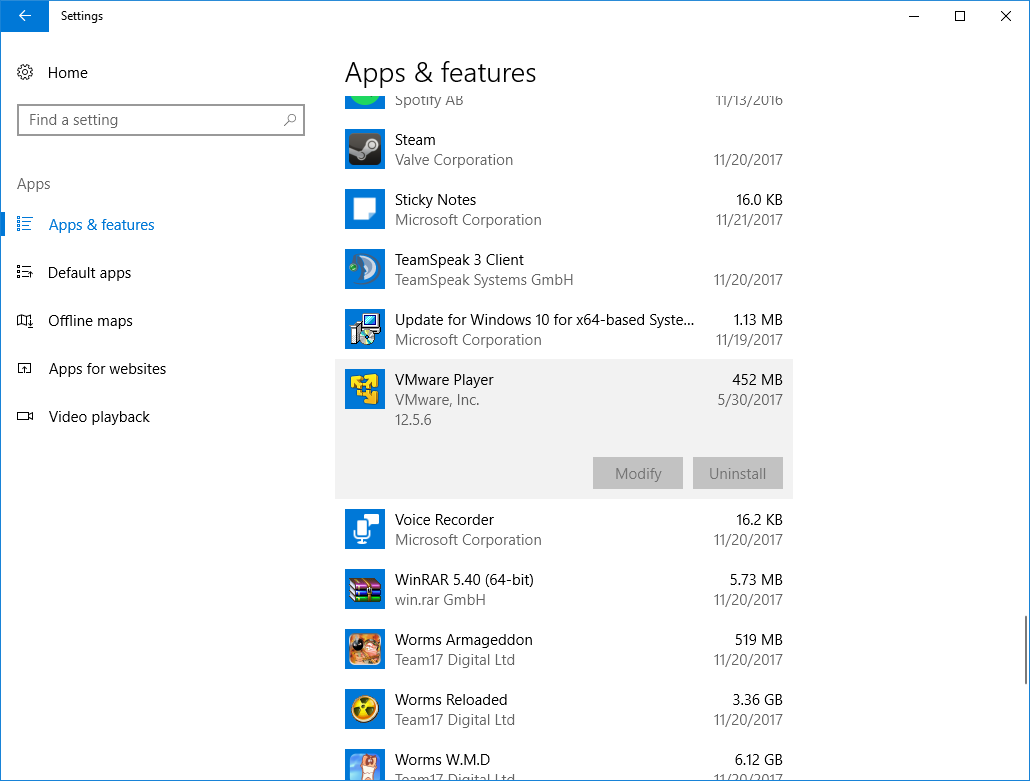Click the VMware Player icon
1030x781 pixels.
point(365,389)
